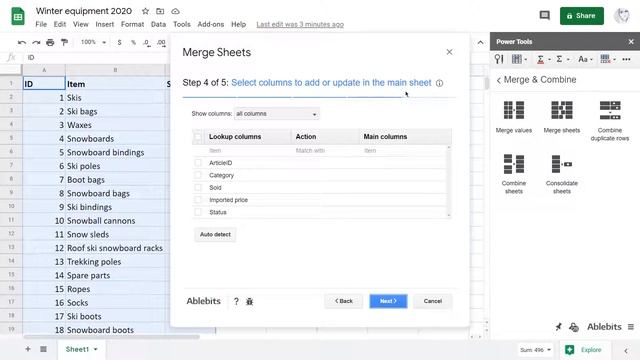
Task: Go back from Merge & Combine
Action: click(x=498, y=80)
